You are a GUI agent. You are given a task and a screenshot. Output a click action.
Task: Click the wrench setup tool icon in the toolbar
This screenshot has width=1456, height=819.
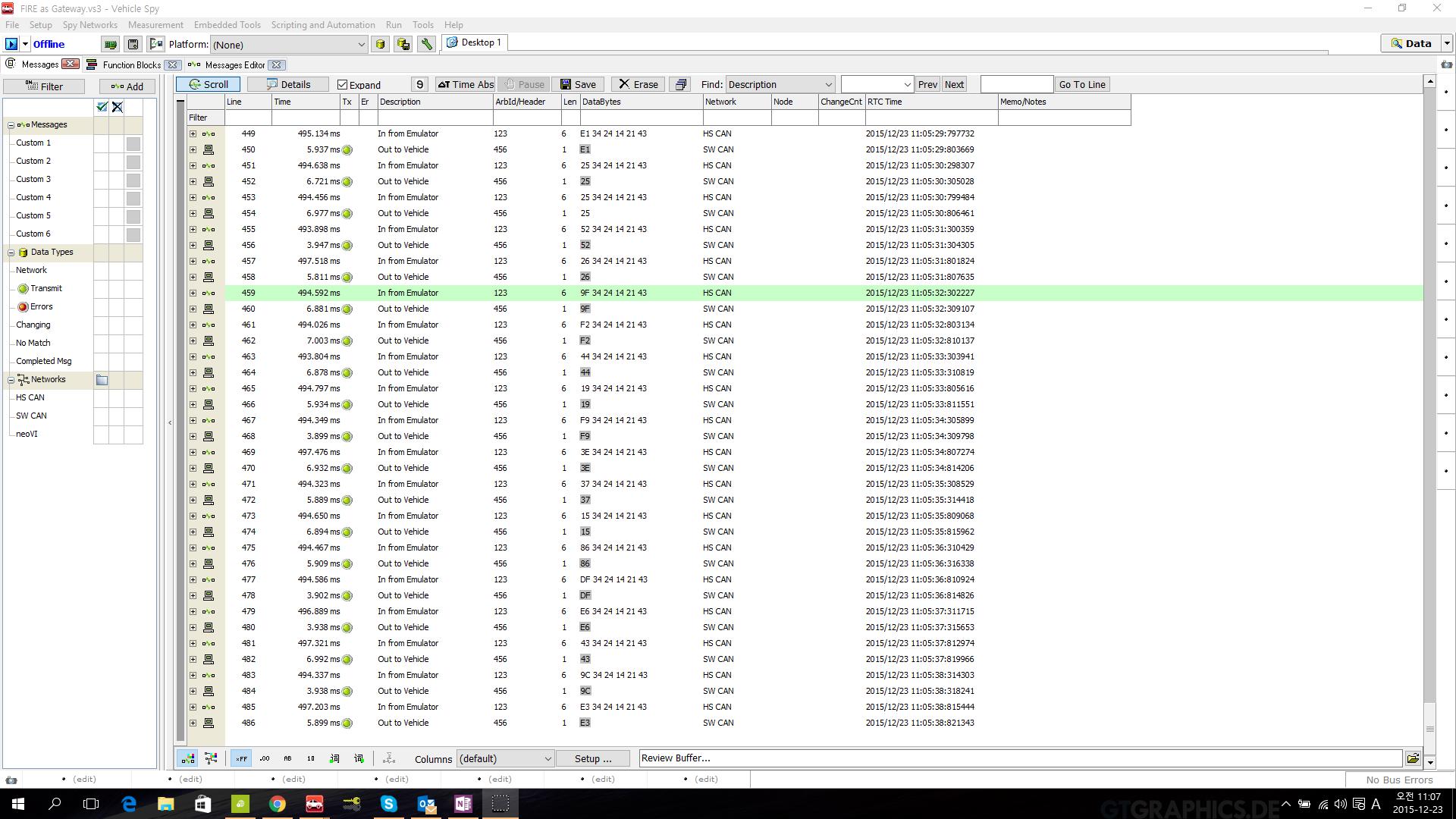[427, 44]
